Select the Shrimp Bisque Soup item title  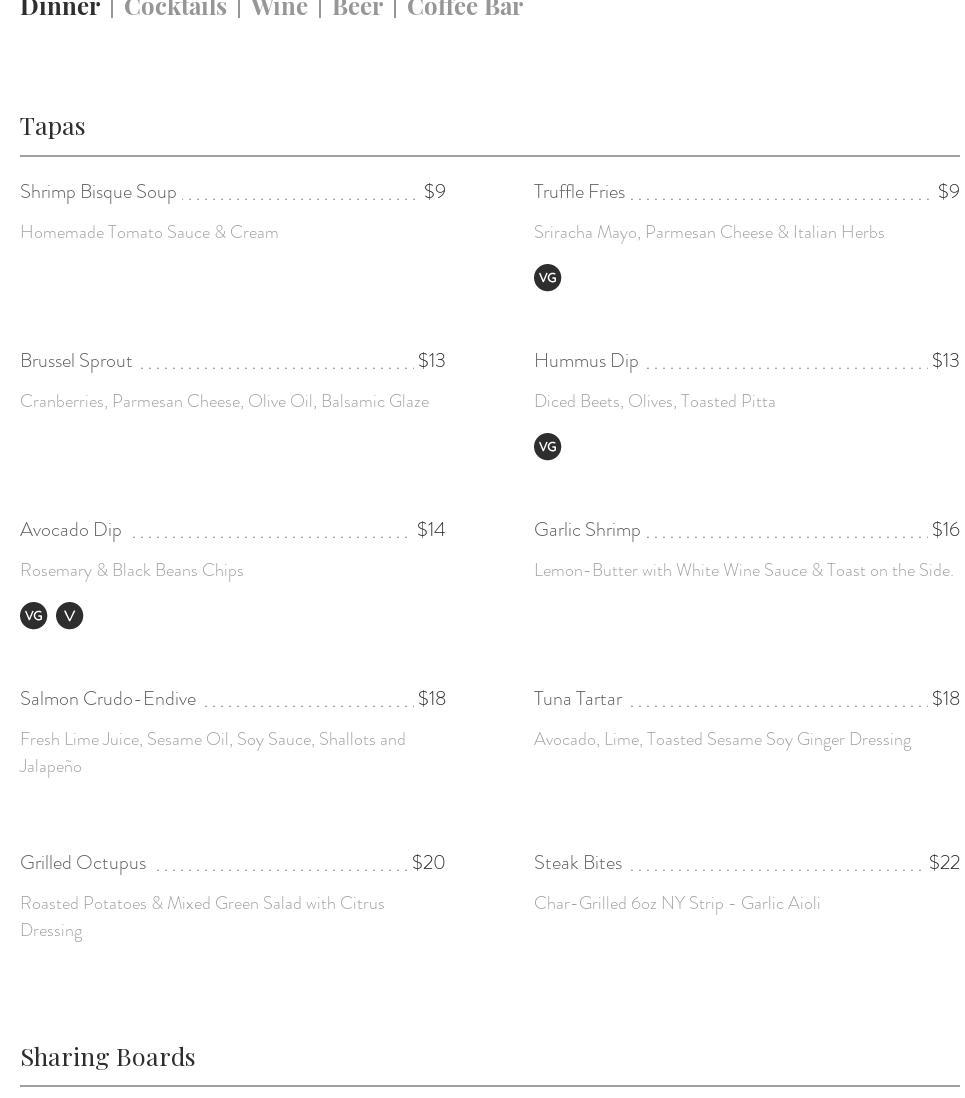tap(98, 192)
